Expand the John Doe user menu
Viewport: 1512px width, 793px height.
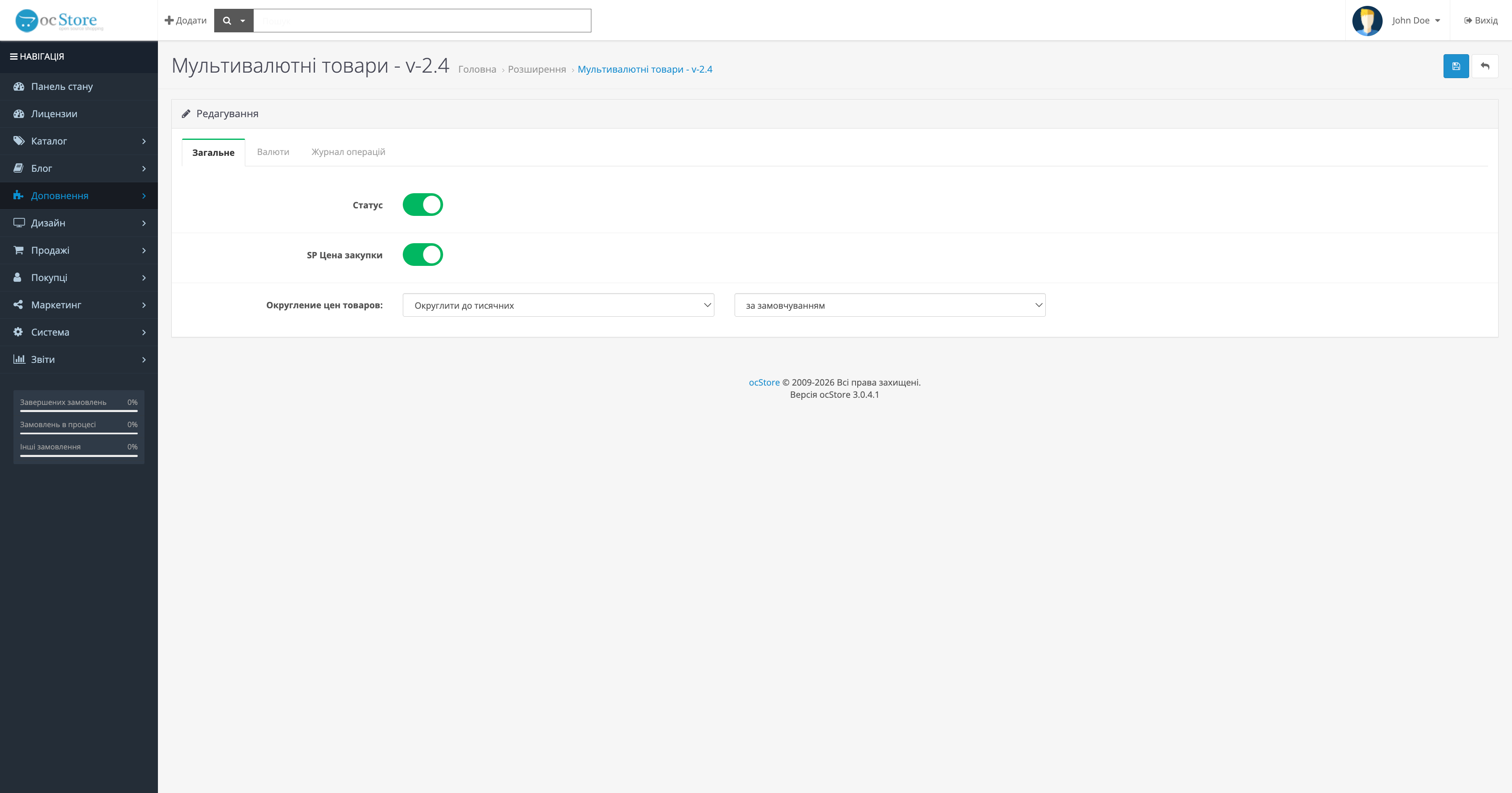(x=1415, y=21)
